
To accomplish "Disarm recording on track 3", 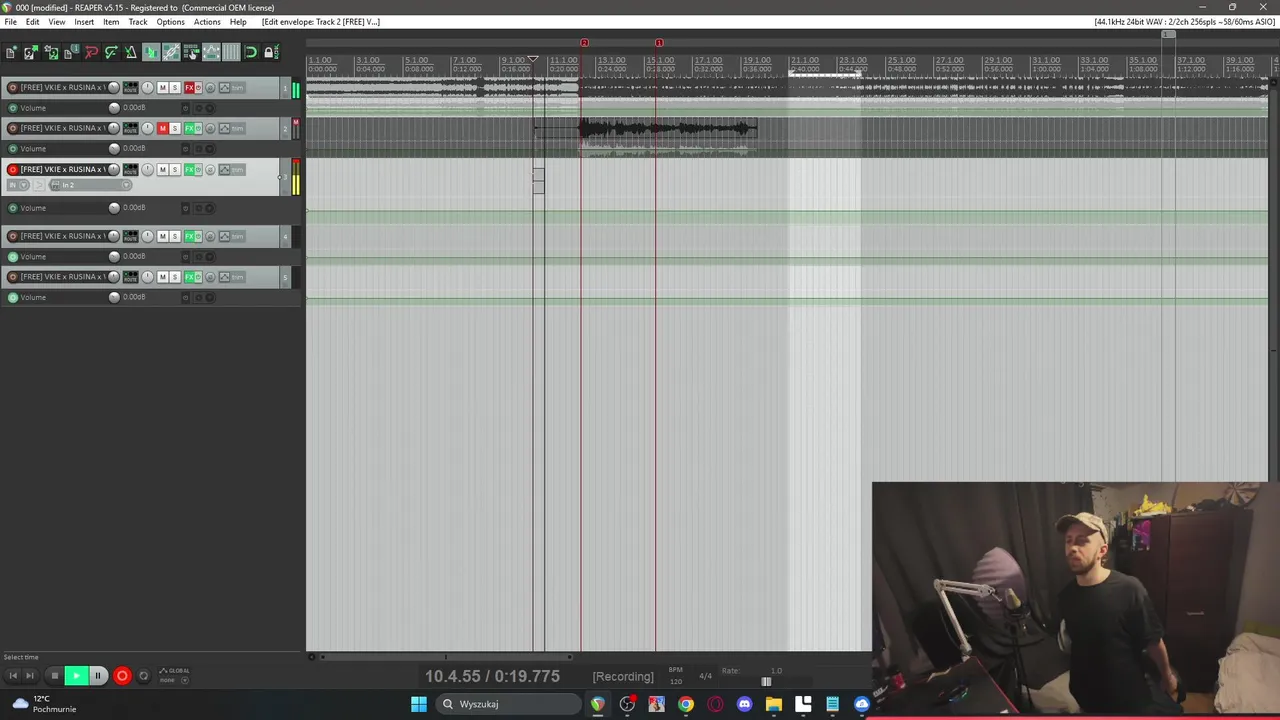I will [13, 170].
